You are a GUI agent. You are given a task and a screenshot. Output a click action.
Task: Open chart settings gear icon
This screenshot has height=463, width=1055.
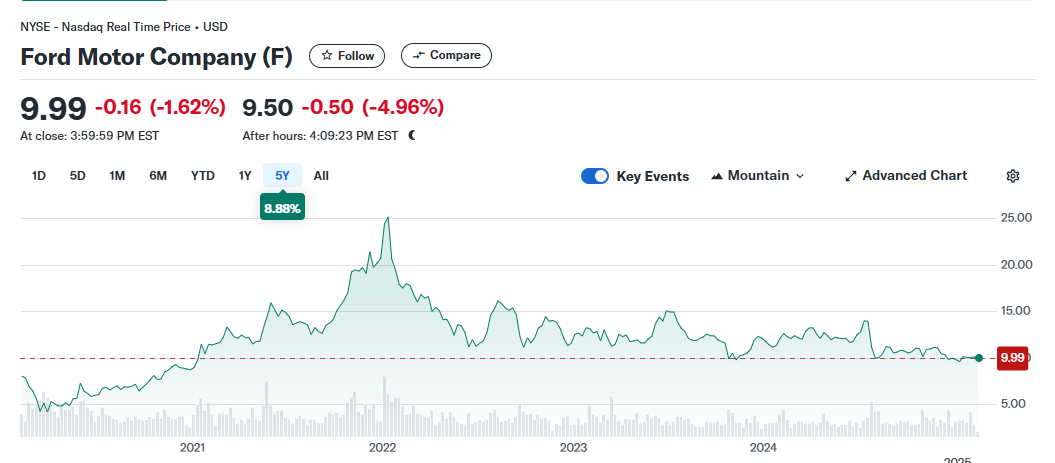click(x=1012, y=176)
